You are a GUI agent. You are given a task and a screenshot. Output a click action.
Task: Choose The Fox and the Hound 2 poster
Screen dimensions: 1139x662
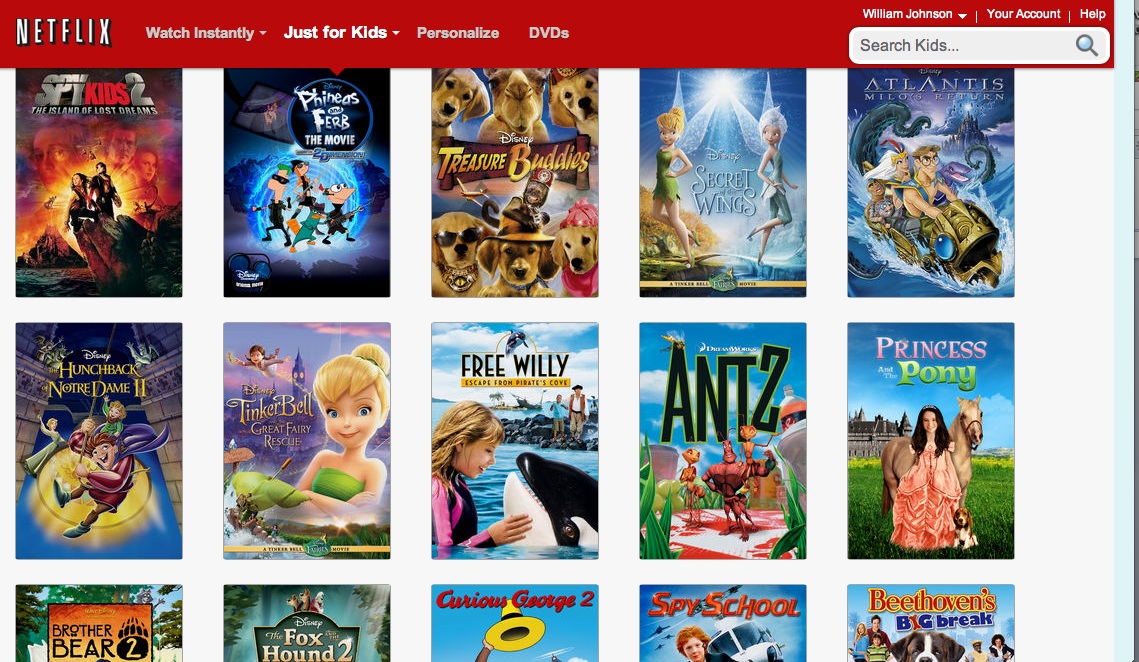307,623
